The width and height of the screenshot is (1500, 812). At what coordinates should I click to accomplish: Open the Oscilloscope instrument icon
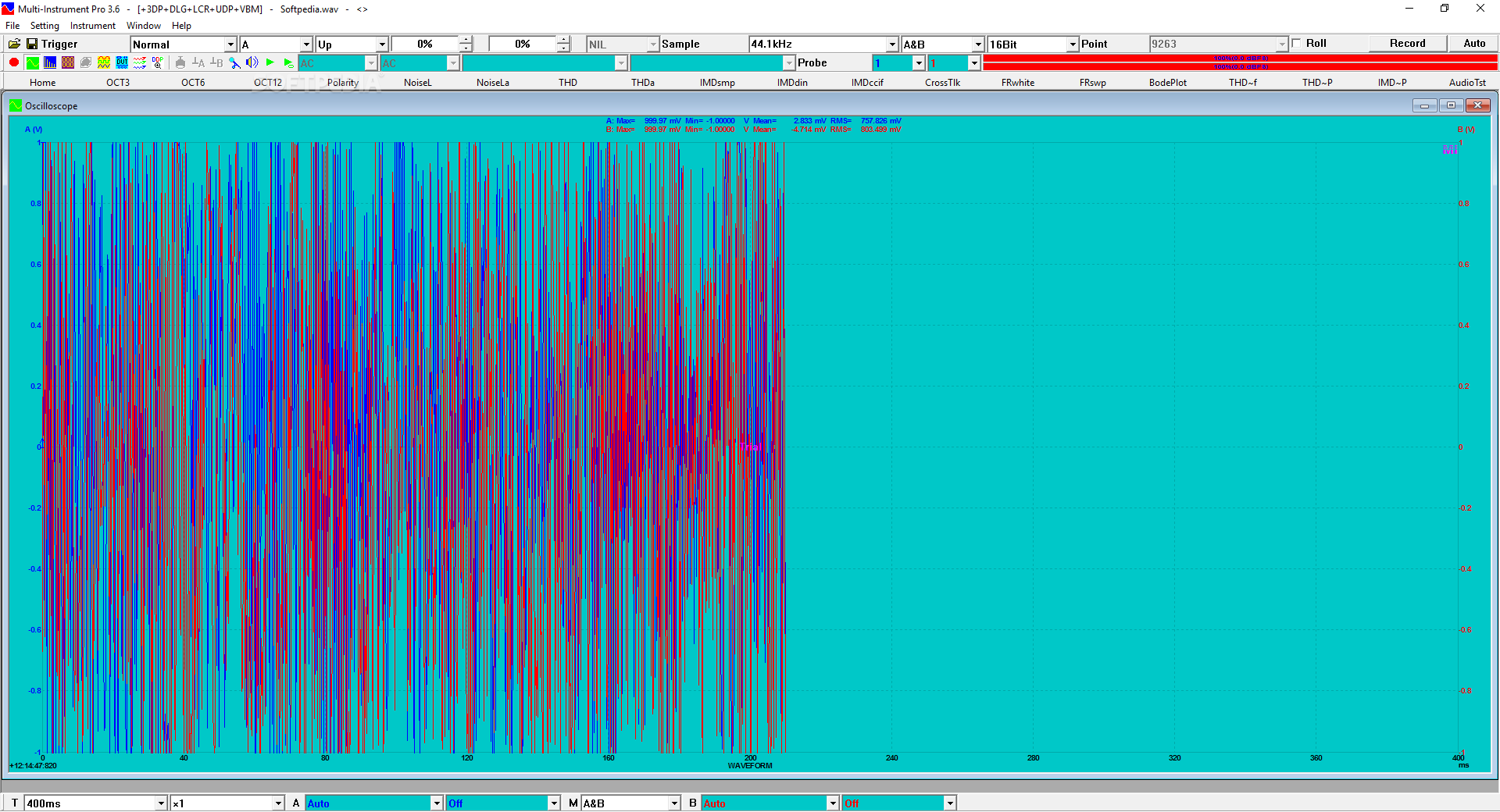click(32, 62)
